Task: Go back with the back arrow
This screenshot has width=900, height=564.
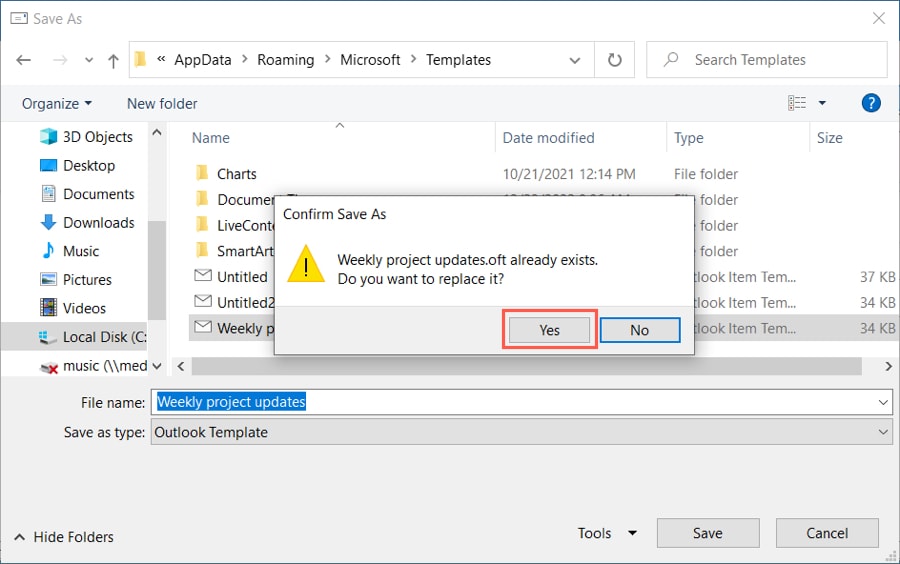Action: point(24,60)
